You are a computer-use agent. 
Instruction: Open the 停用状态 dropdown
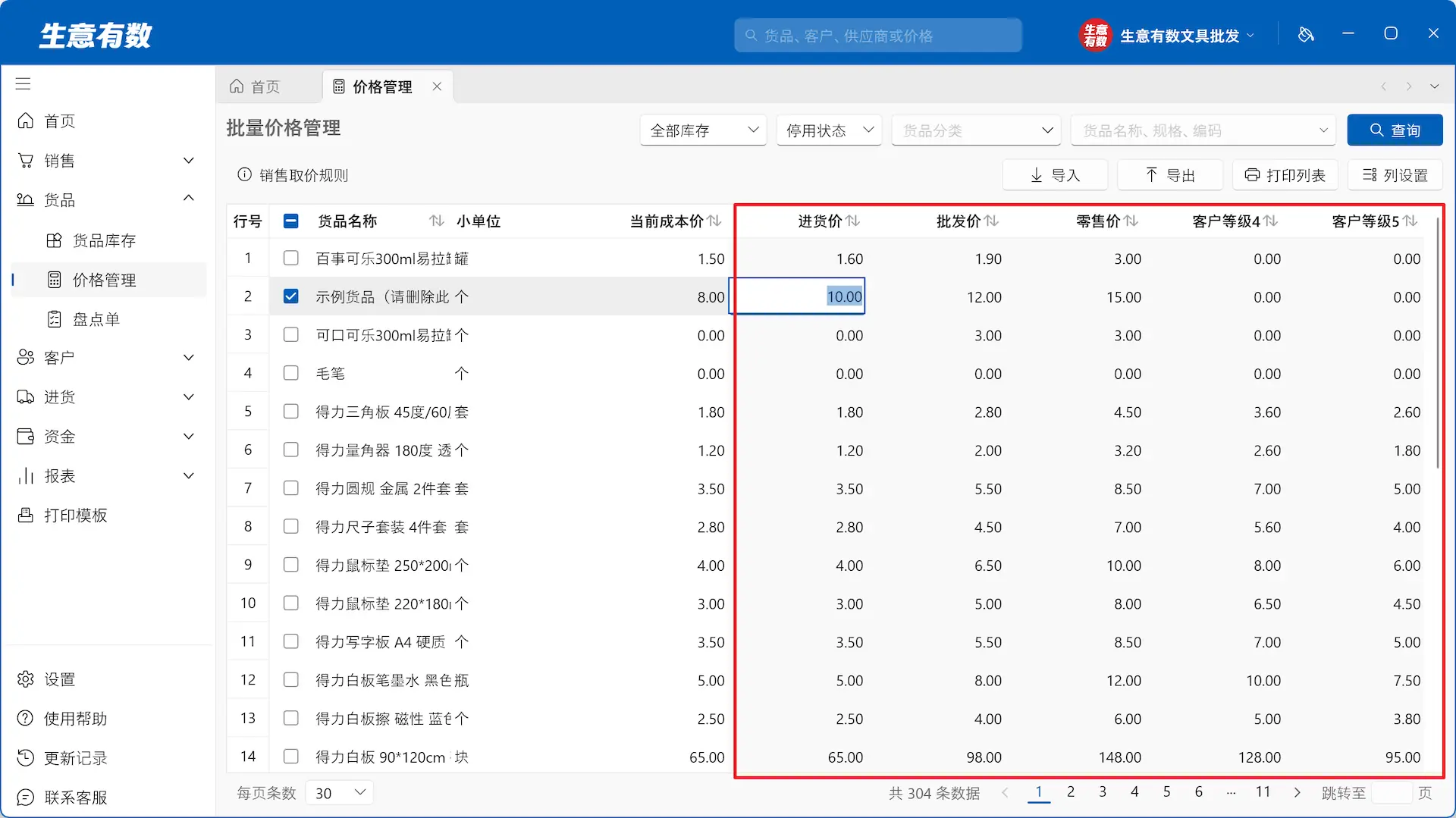(x=830, y=130)
